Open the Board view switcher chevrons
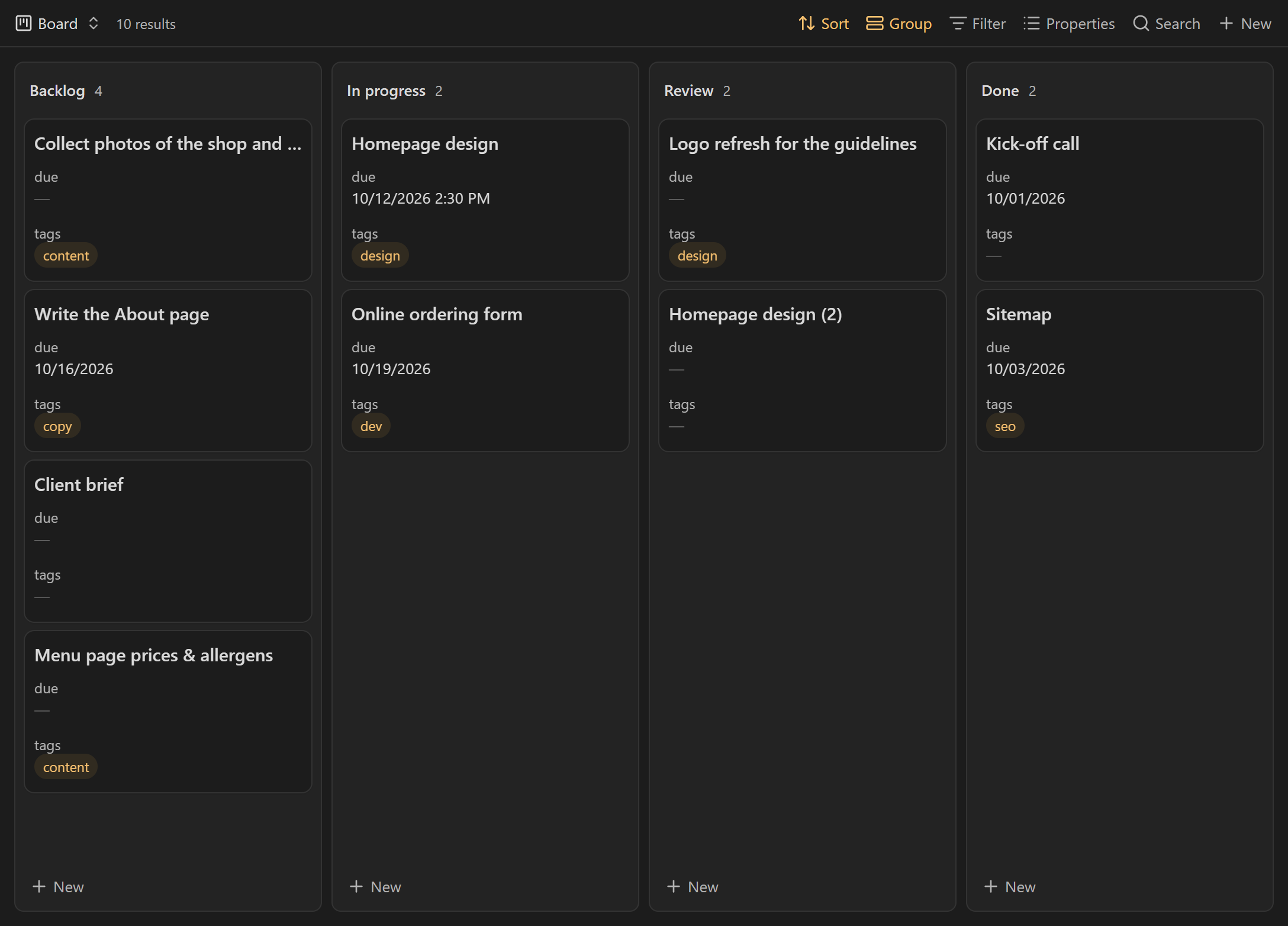Viewport: 1288px width, 926px height. coord(94,24)
